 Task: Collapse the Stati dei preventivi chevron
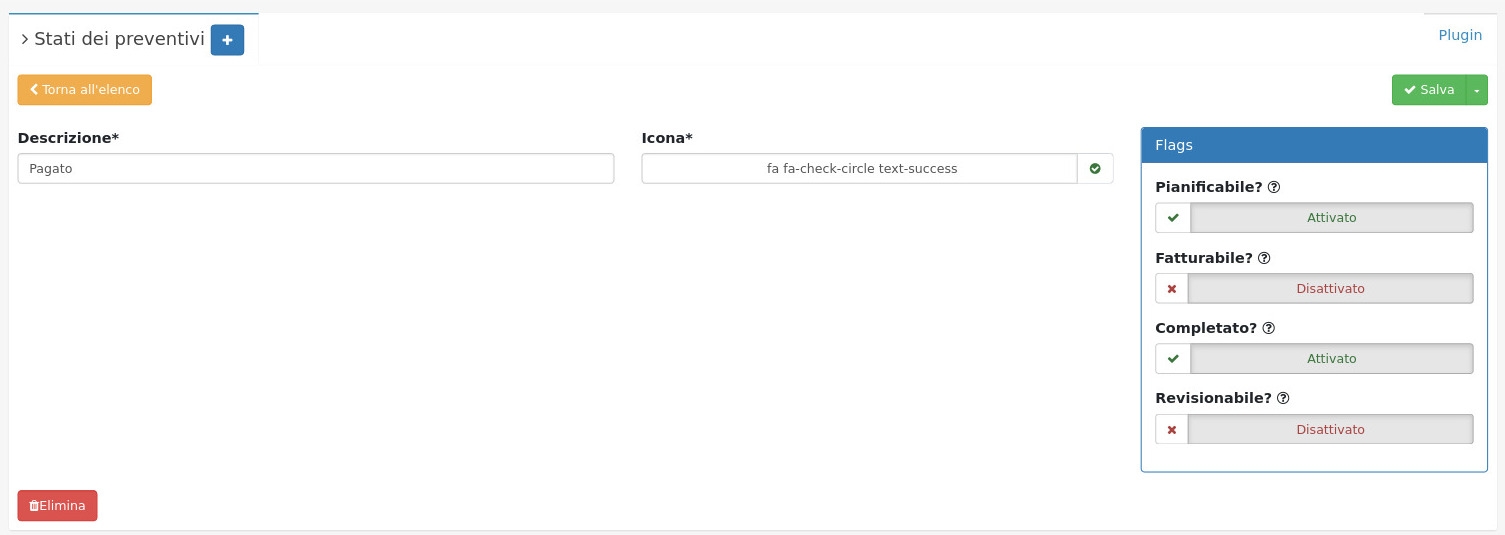pyautogui.click(x=24, y=40)
